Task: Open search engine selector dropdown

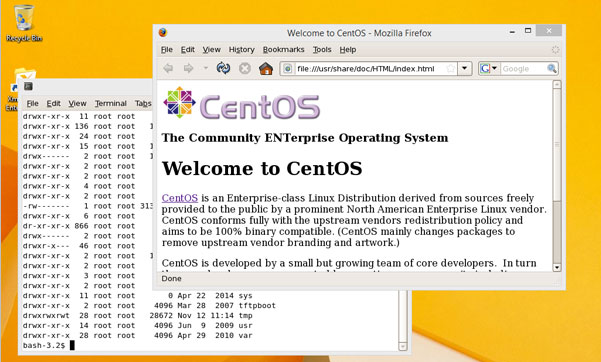Action: click(x=489, y=69)
